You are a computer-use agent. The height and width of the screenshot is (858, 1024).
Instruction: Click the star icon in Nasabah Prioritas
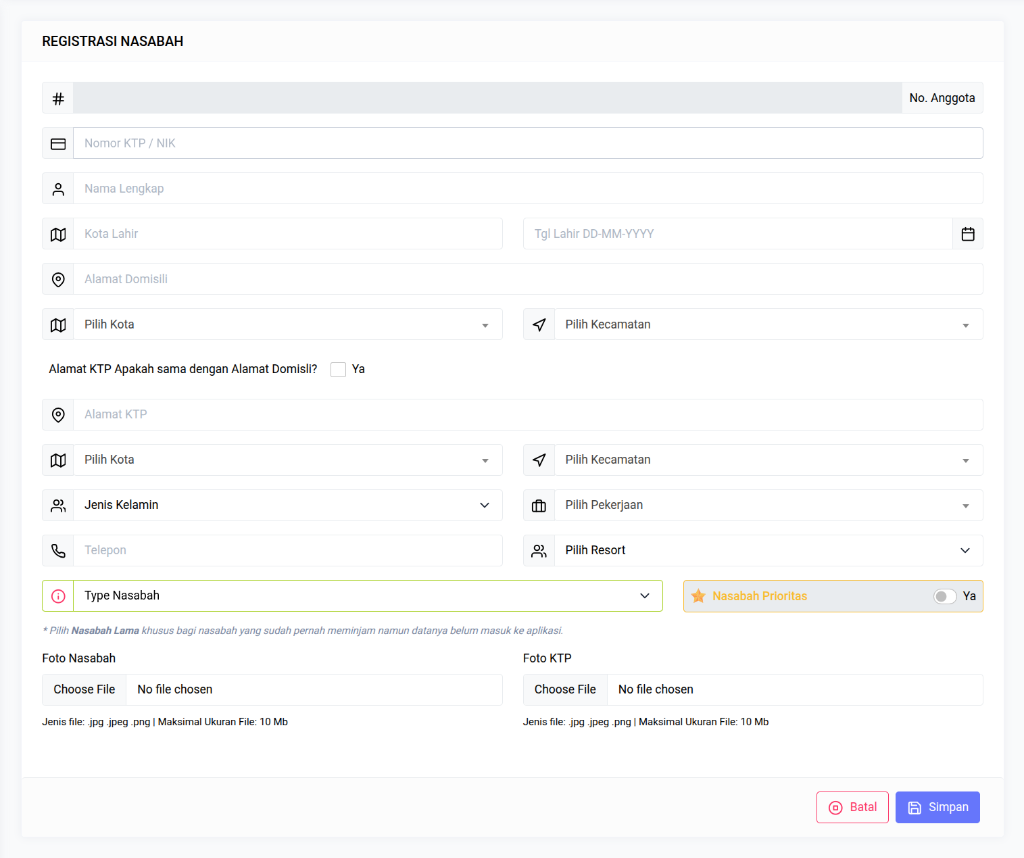point(698,596)
